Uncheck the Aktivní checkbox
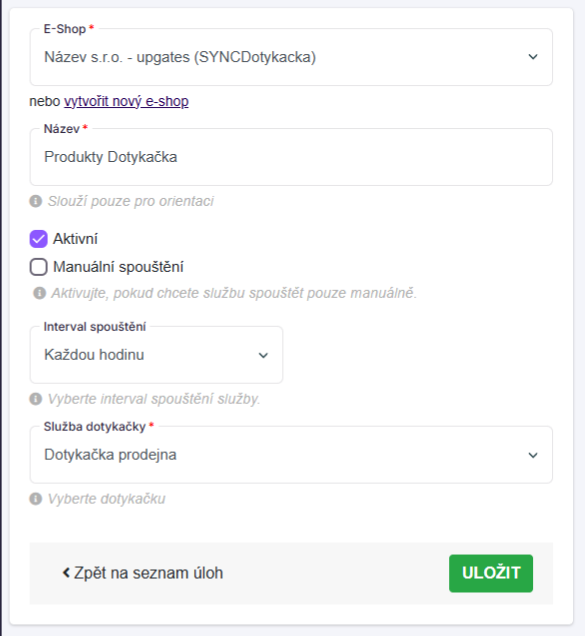This screenshot has width=585, height=636. [39, 239]
